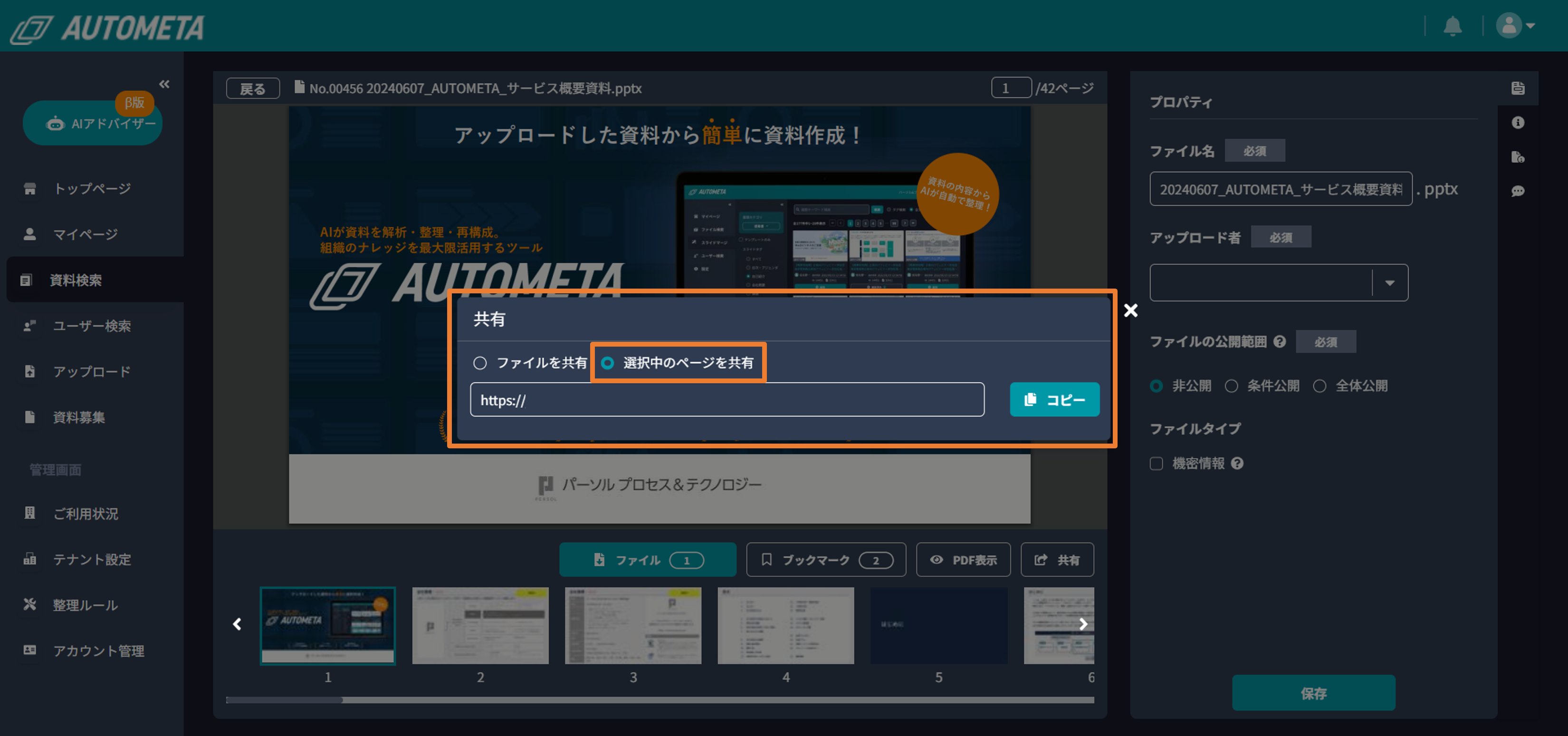
Task: Go to next thumbnails with right arrow
Action: tap(1083, 624)
